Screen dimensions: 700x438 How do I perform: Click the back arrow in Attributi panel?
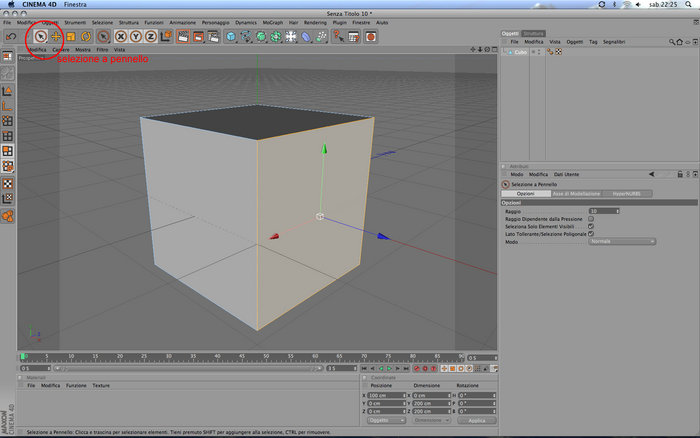coord(652,174)
